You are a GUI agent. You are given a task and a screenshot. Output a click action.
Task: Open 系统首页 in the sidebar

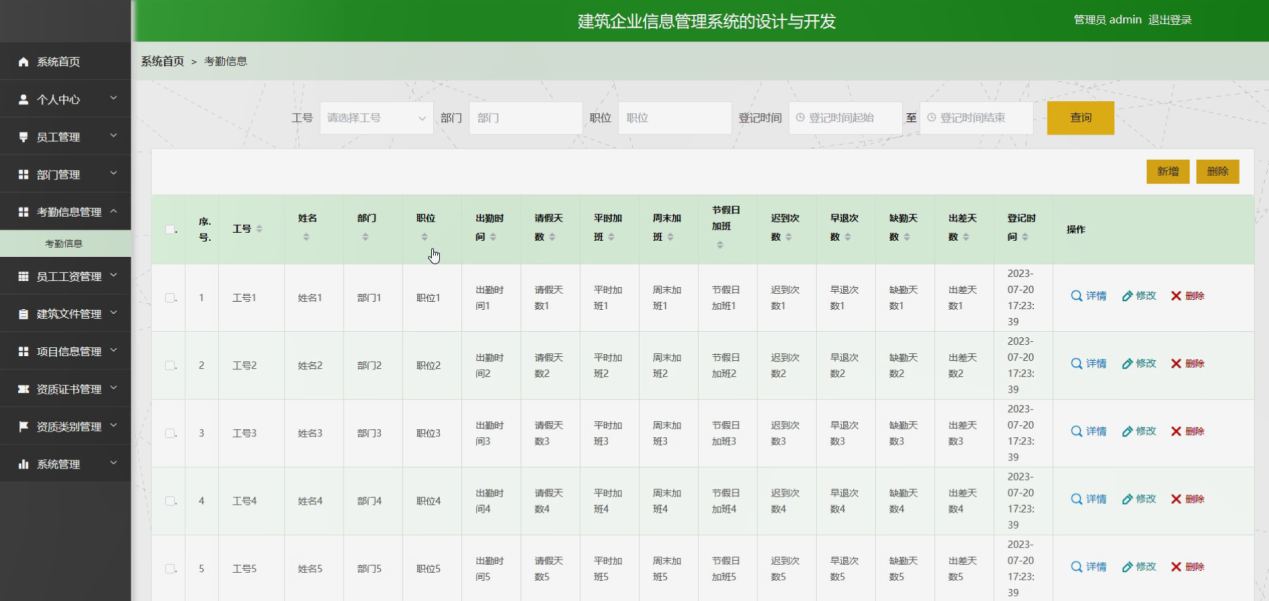coord(66,62)
